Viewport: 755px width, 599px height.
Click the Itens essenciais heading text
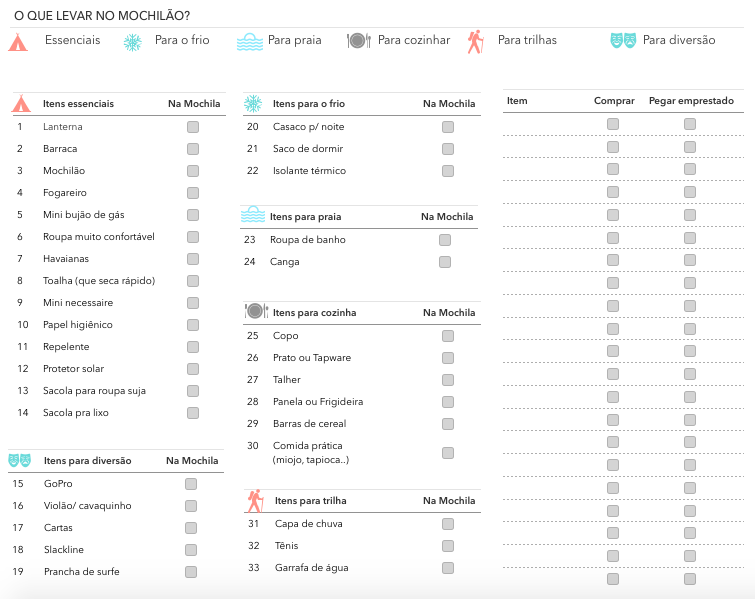[x=78, y=104]
